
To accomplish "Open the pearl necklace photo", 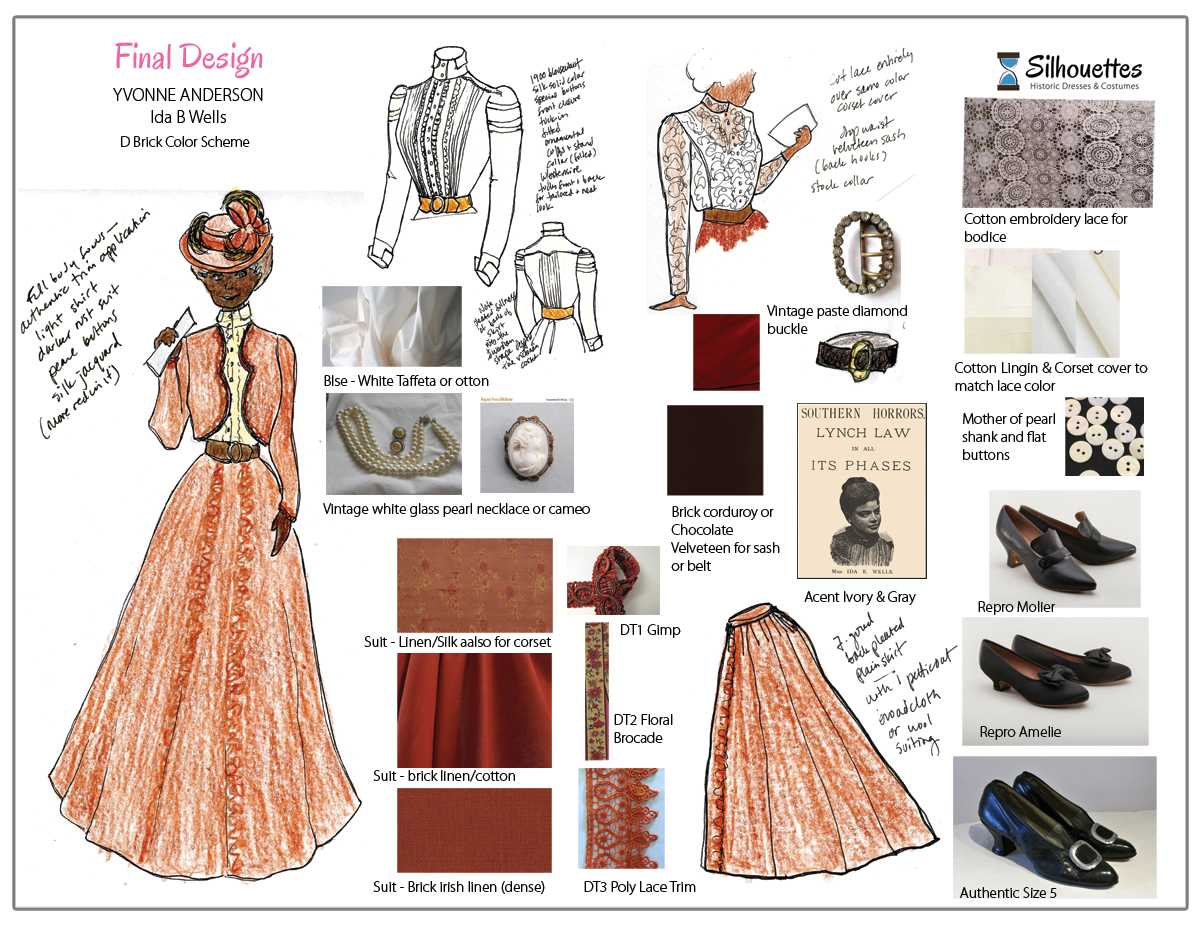I will [394, 444].
